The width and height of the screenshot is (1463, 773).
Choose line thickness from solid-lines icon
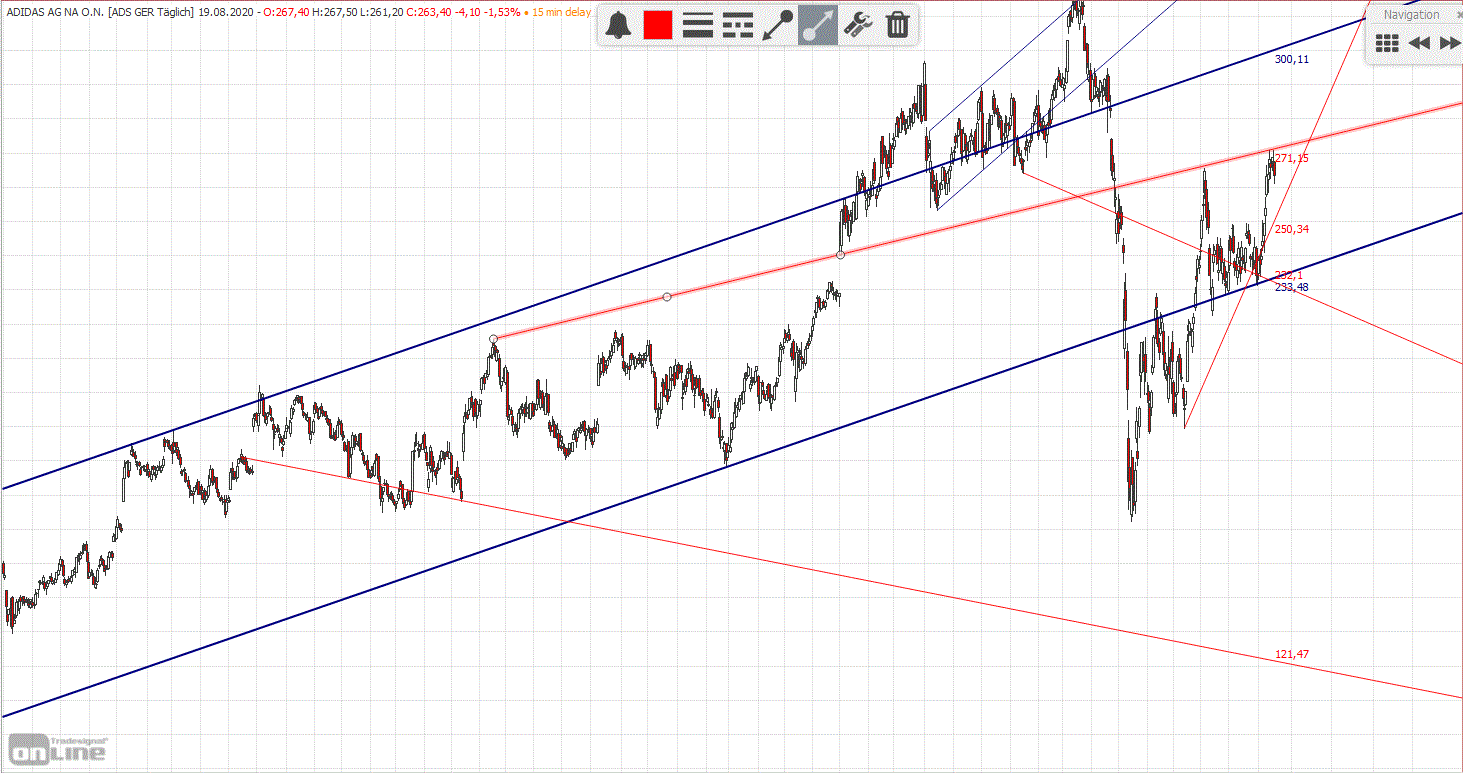[x=697, y=25]
